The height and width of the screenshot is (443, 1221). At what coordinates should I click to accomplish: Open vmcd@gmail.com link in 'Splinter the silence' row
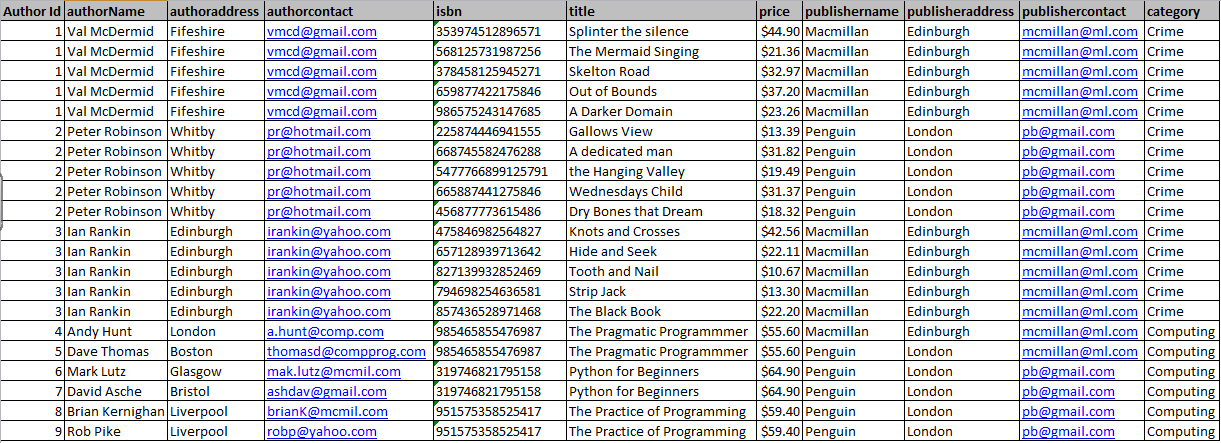coord(322,31)
